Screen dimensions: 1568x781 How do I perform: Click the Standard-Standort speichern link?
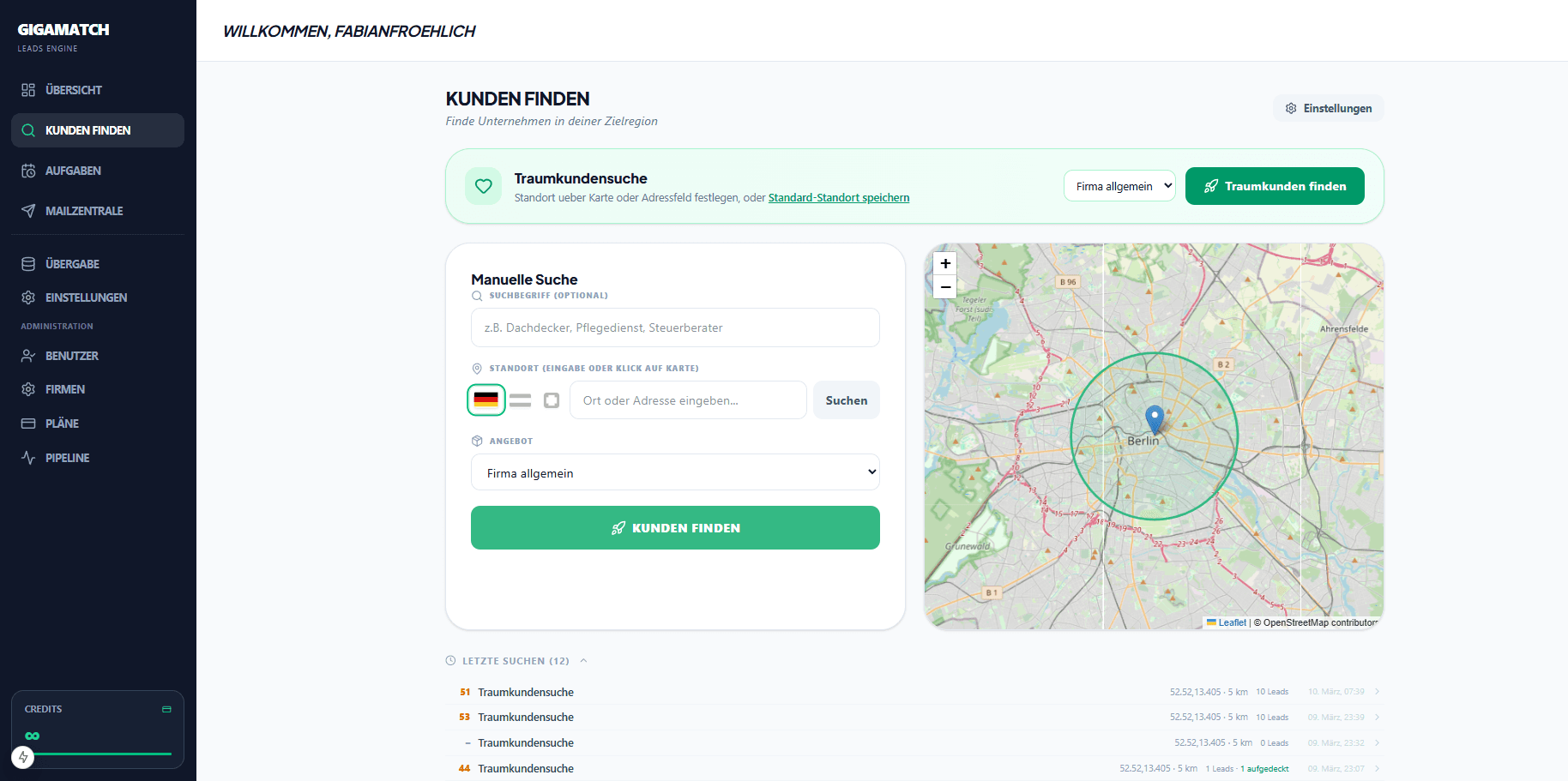click(x=838, y=198)
